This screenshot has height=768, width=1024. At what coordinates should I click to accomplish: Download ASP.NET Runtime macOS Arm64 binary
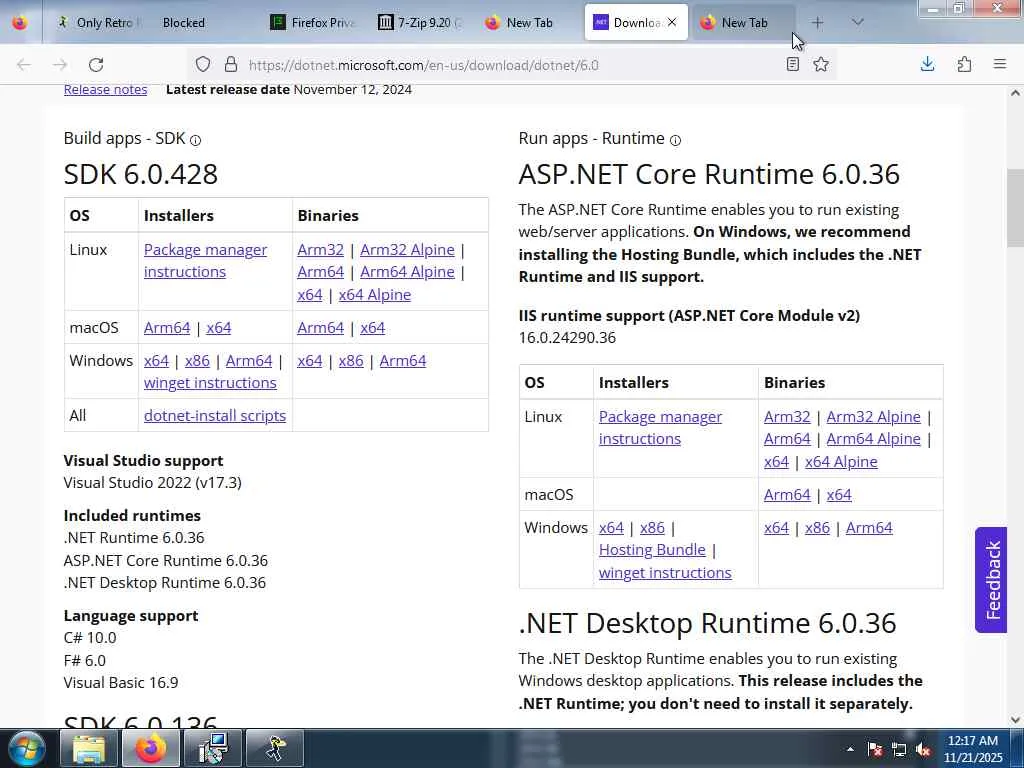[787, 494]
